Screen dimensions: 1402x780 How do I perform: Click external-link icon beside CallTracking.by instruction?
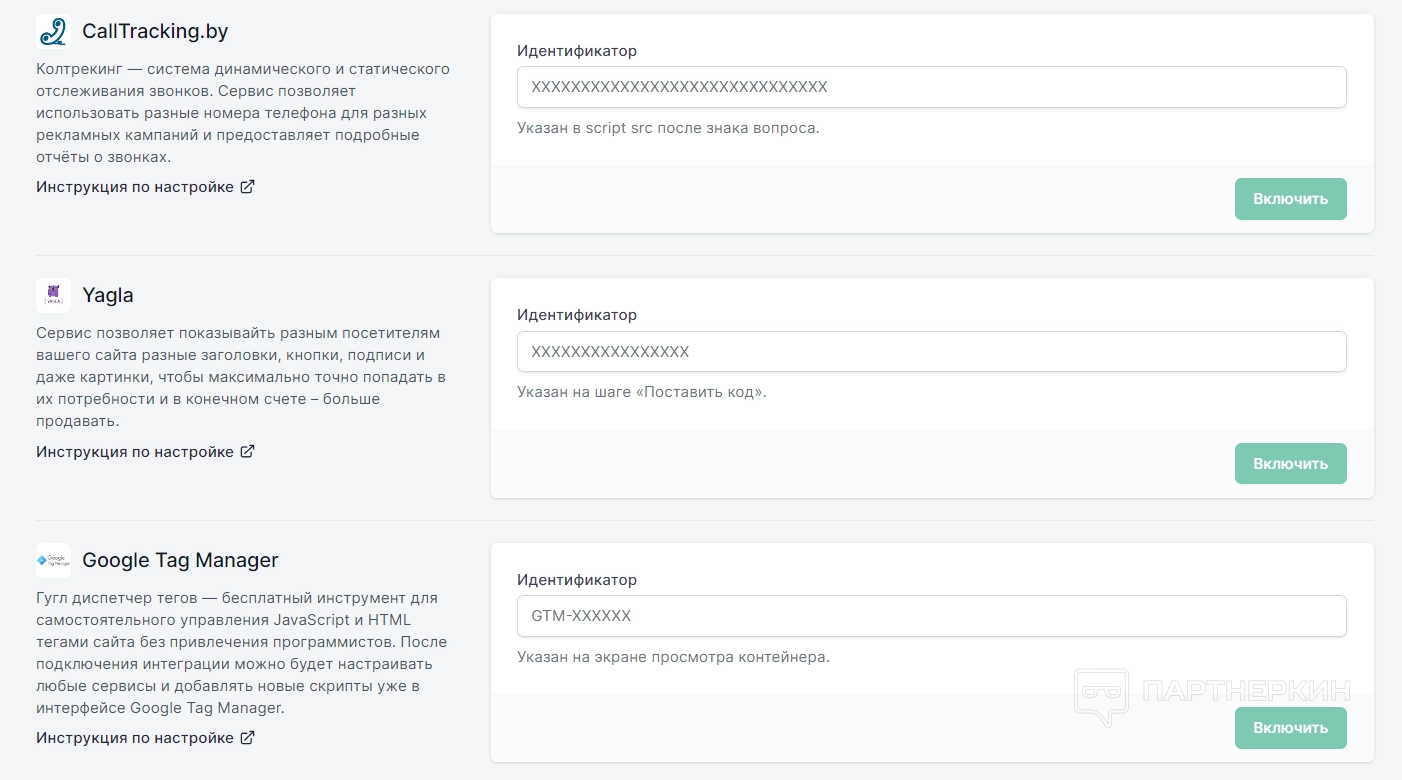tap(247, 186)
